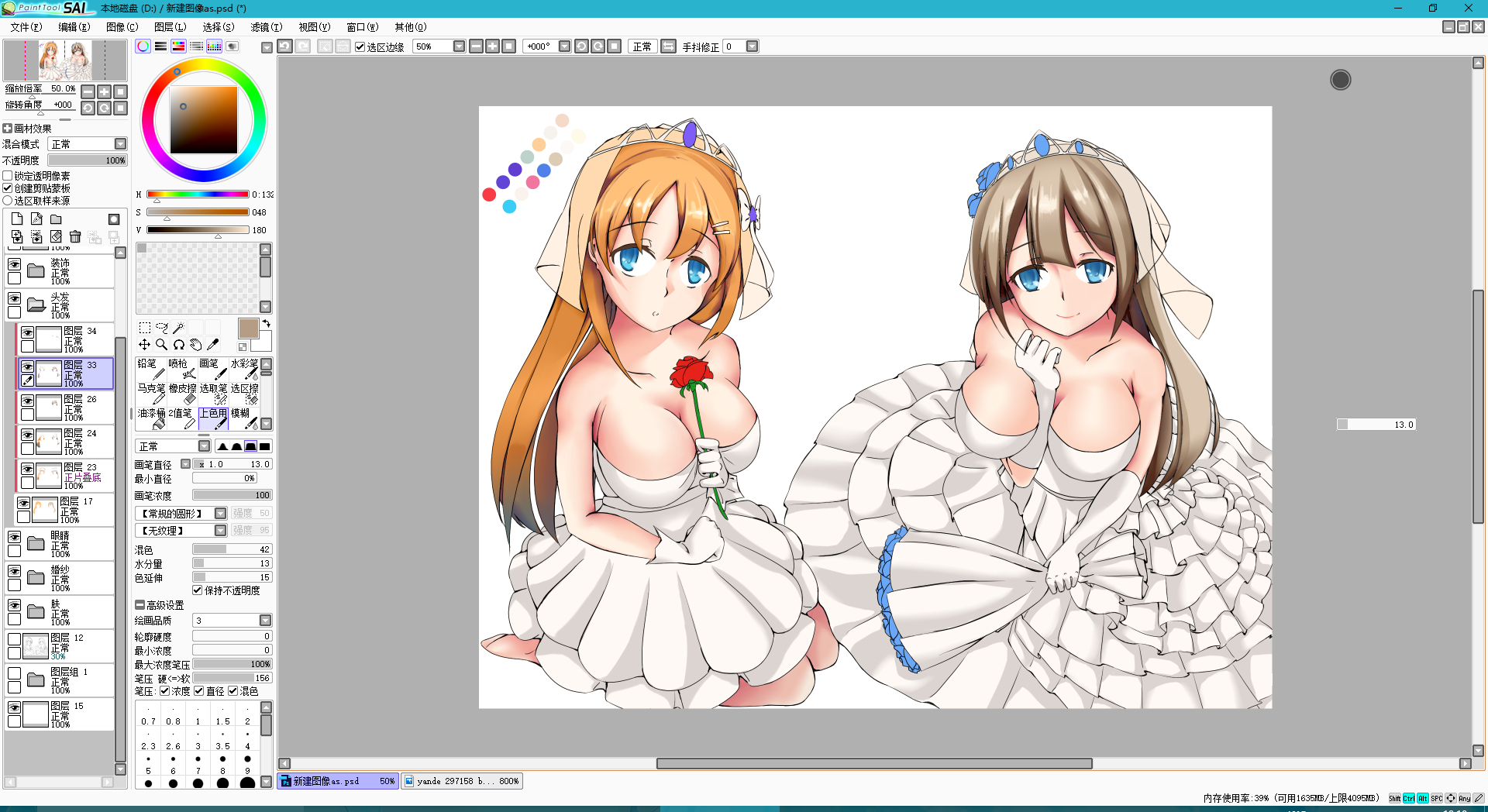
Task: Select the 水彩笔 watercolor tool
Action: click(244, 370)
